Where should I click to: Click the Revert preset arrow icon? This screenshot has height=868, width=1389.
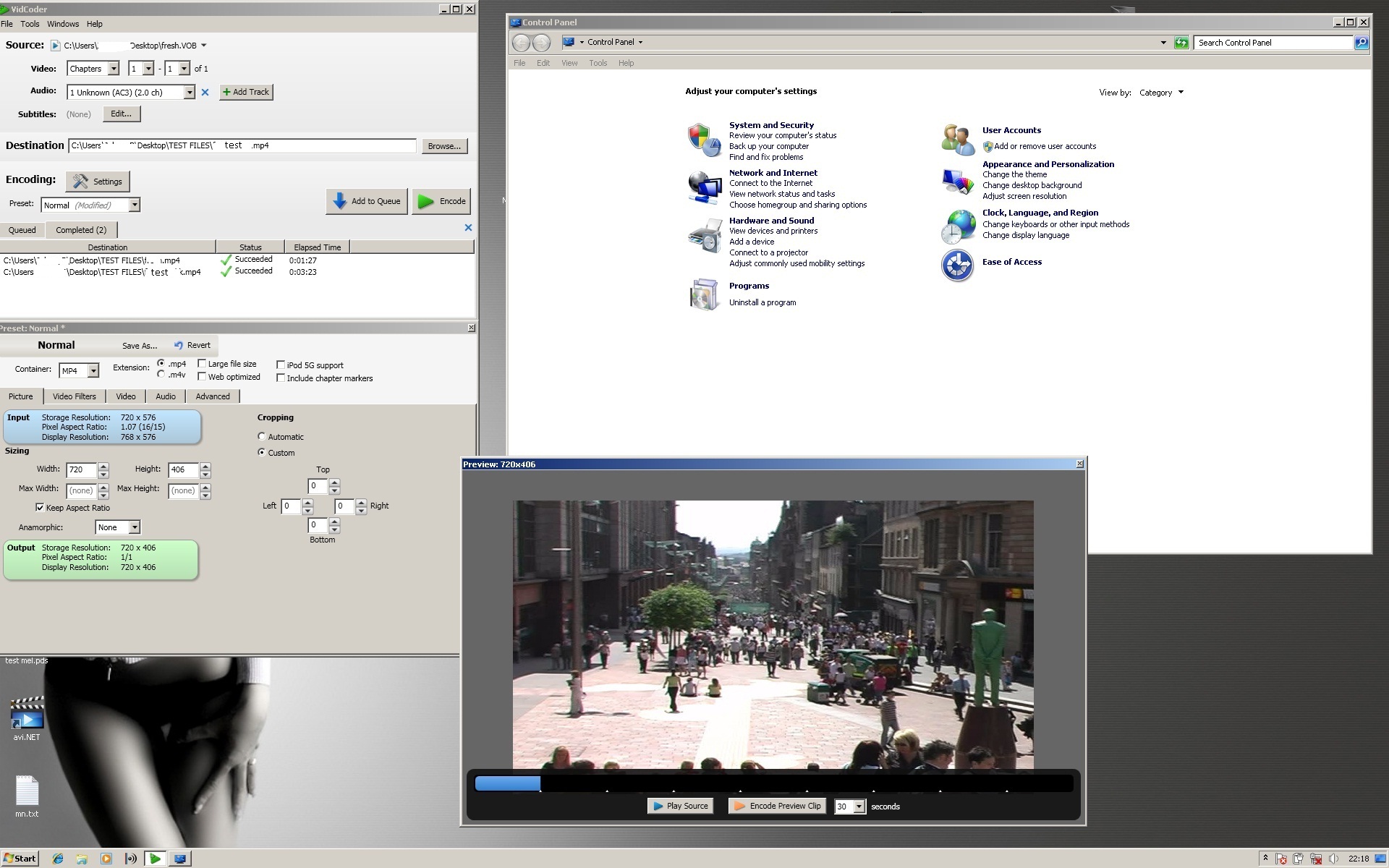pos(179,345)
